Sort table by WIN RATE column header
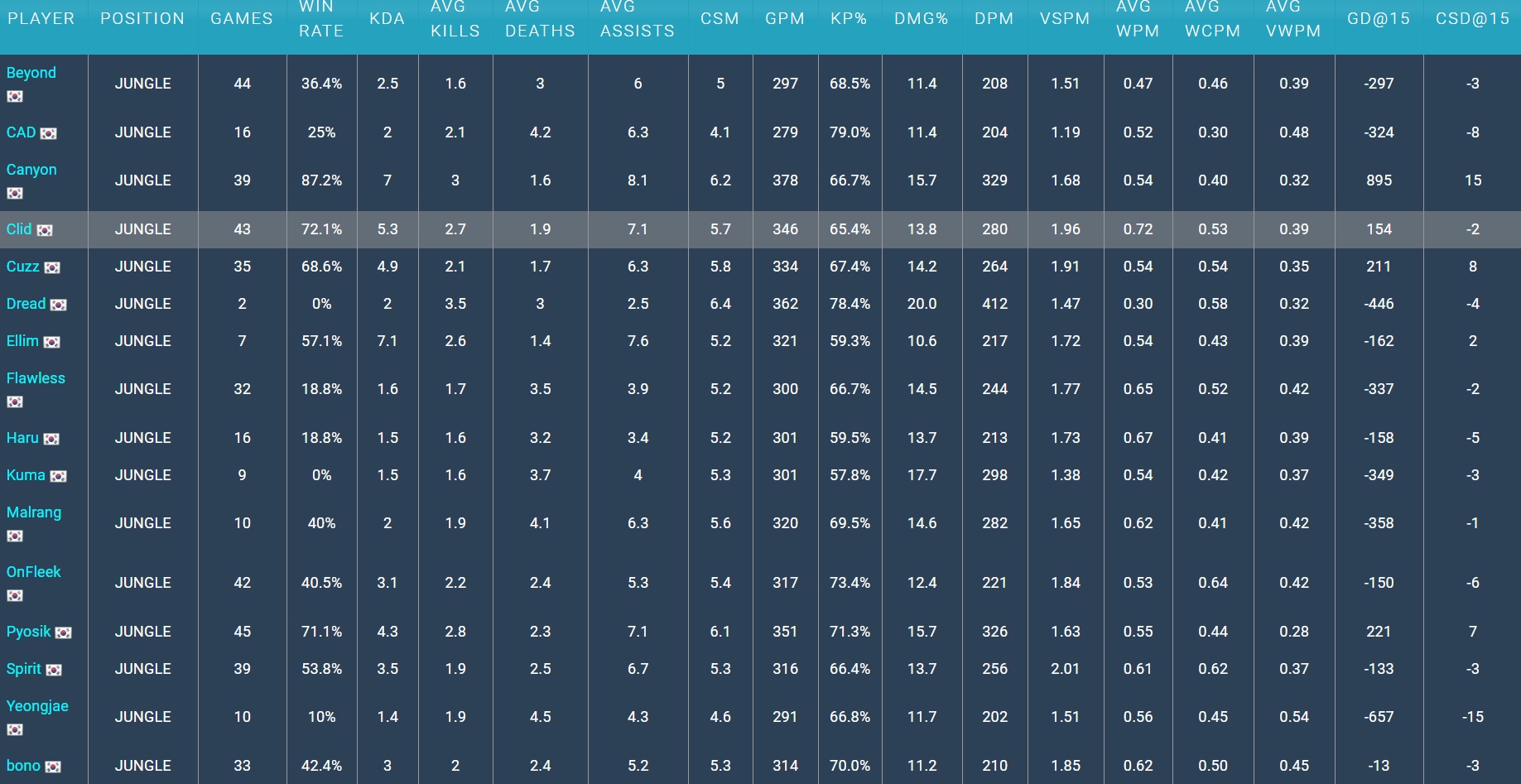 coord(321,18)
